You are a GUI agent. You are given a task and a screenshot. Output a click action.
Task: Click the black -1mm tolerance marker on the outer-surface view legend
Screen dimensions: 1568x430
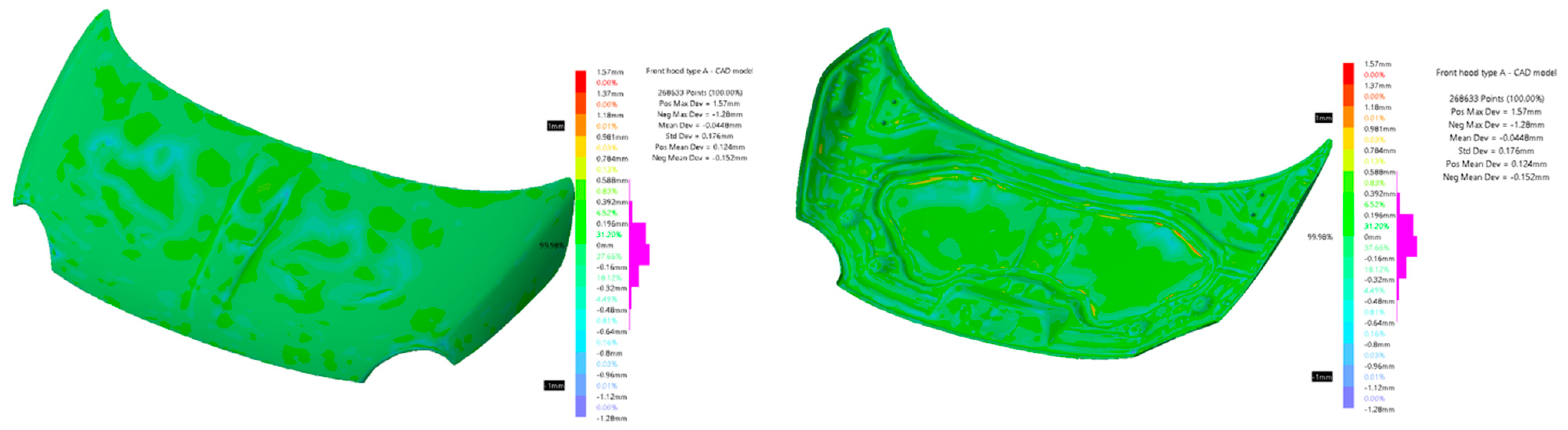click(554, 386)
